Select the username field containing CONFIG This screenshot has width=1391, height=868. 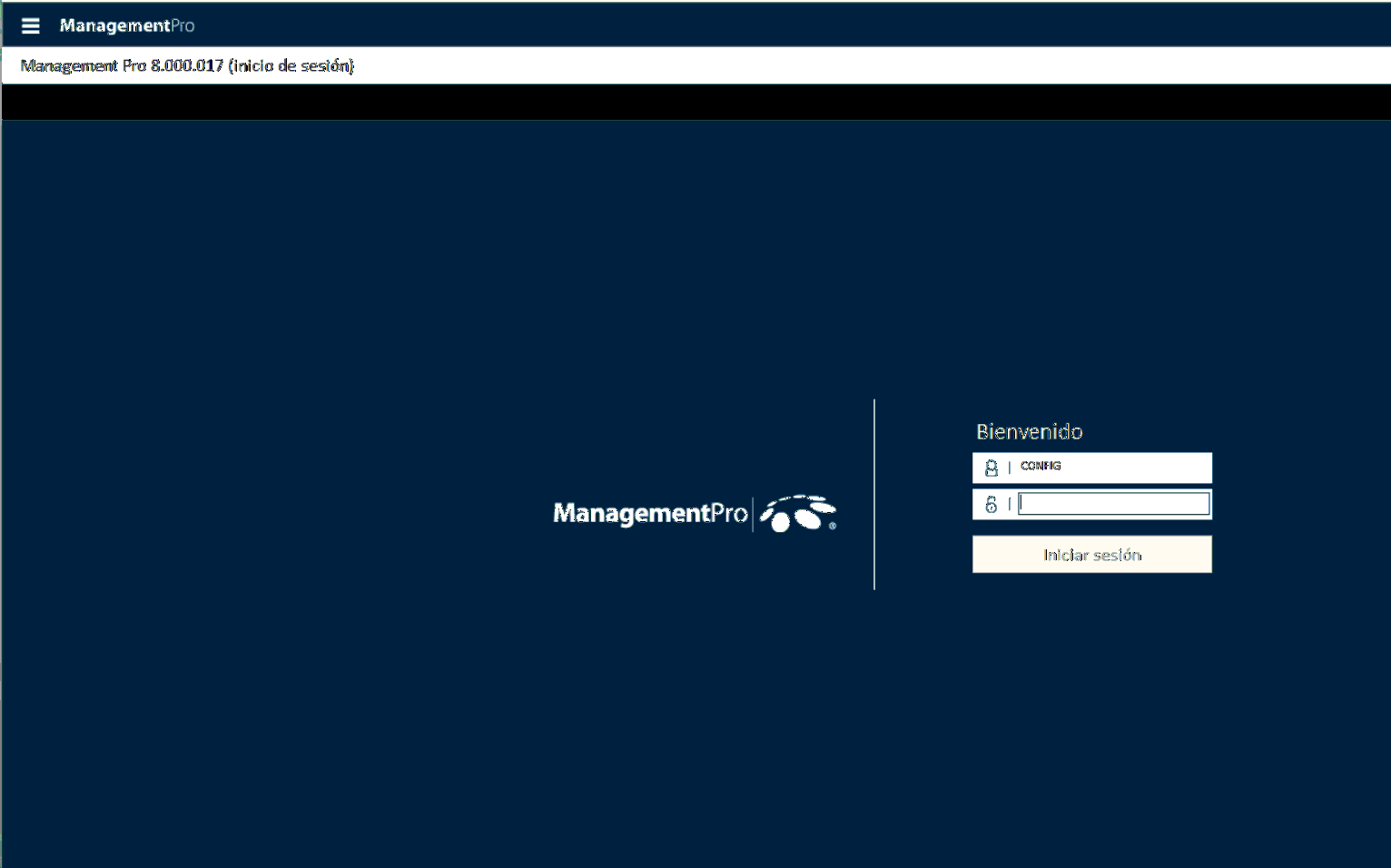click(1113, 467)
